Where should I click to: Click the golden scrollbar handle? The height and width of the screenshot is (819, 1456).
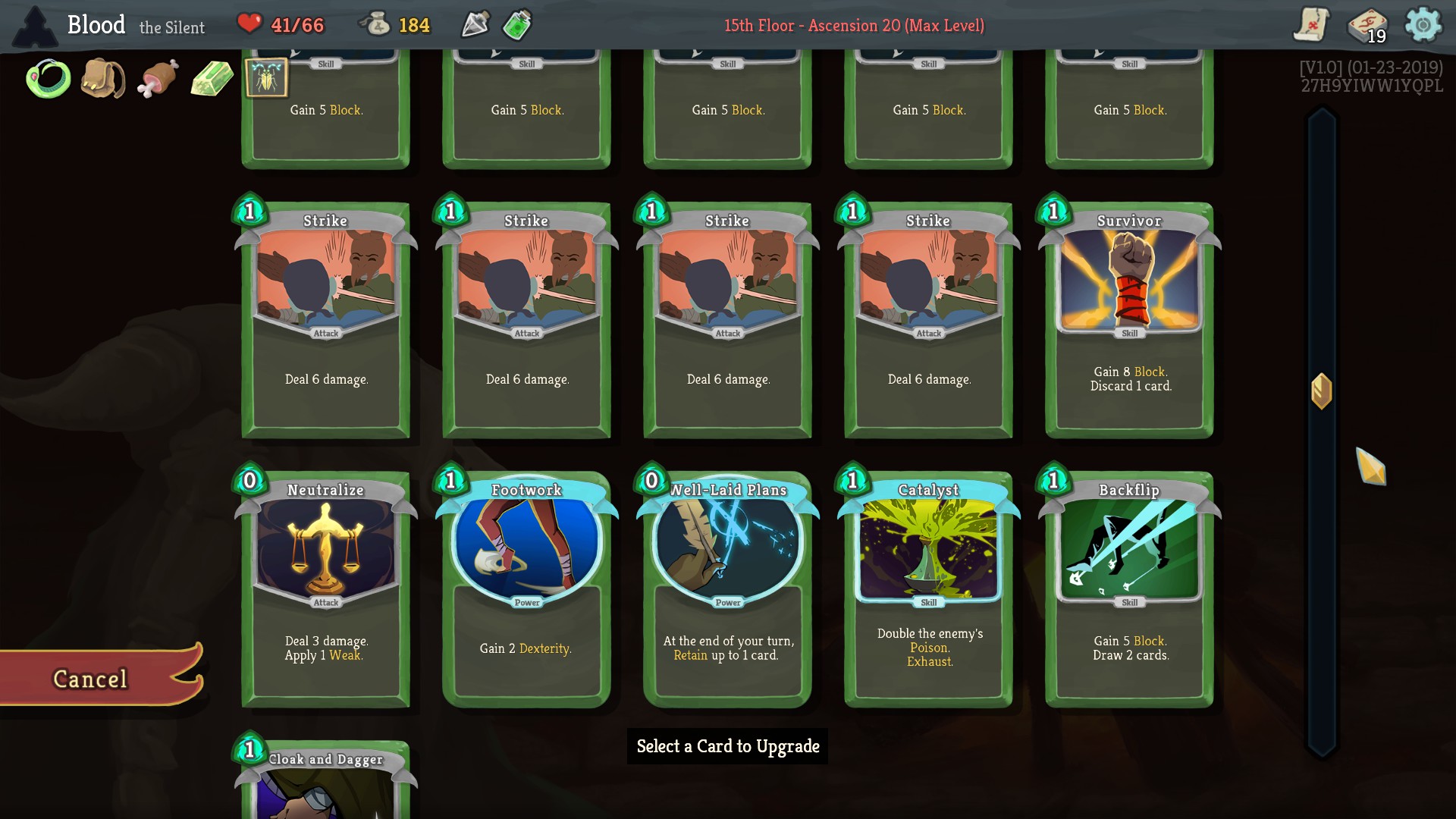click(x=1322, y=391)
